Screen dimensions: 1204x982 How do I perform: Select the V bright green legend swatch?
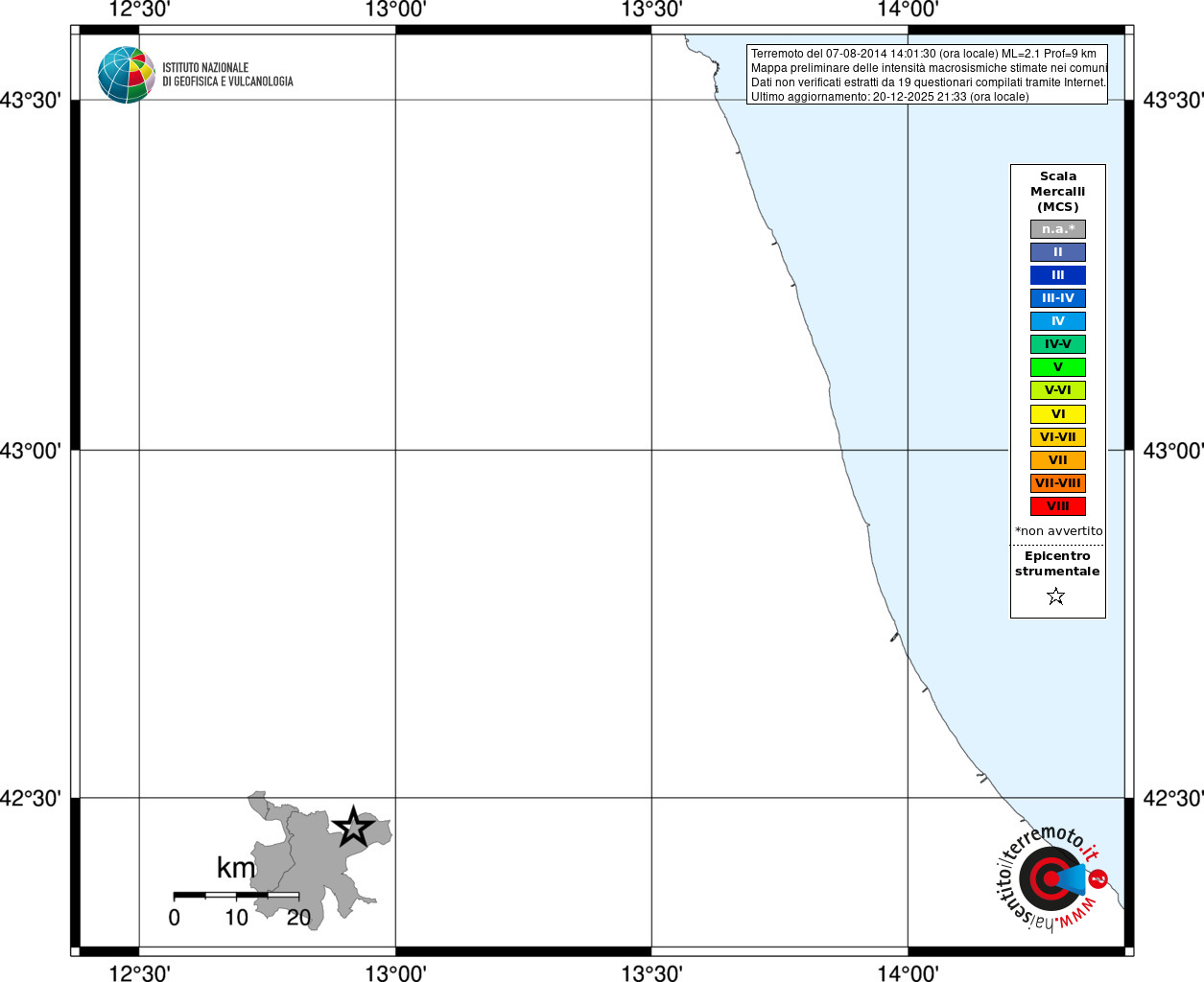tap(1058, 367)
